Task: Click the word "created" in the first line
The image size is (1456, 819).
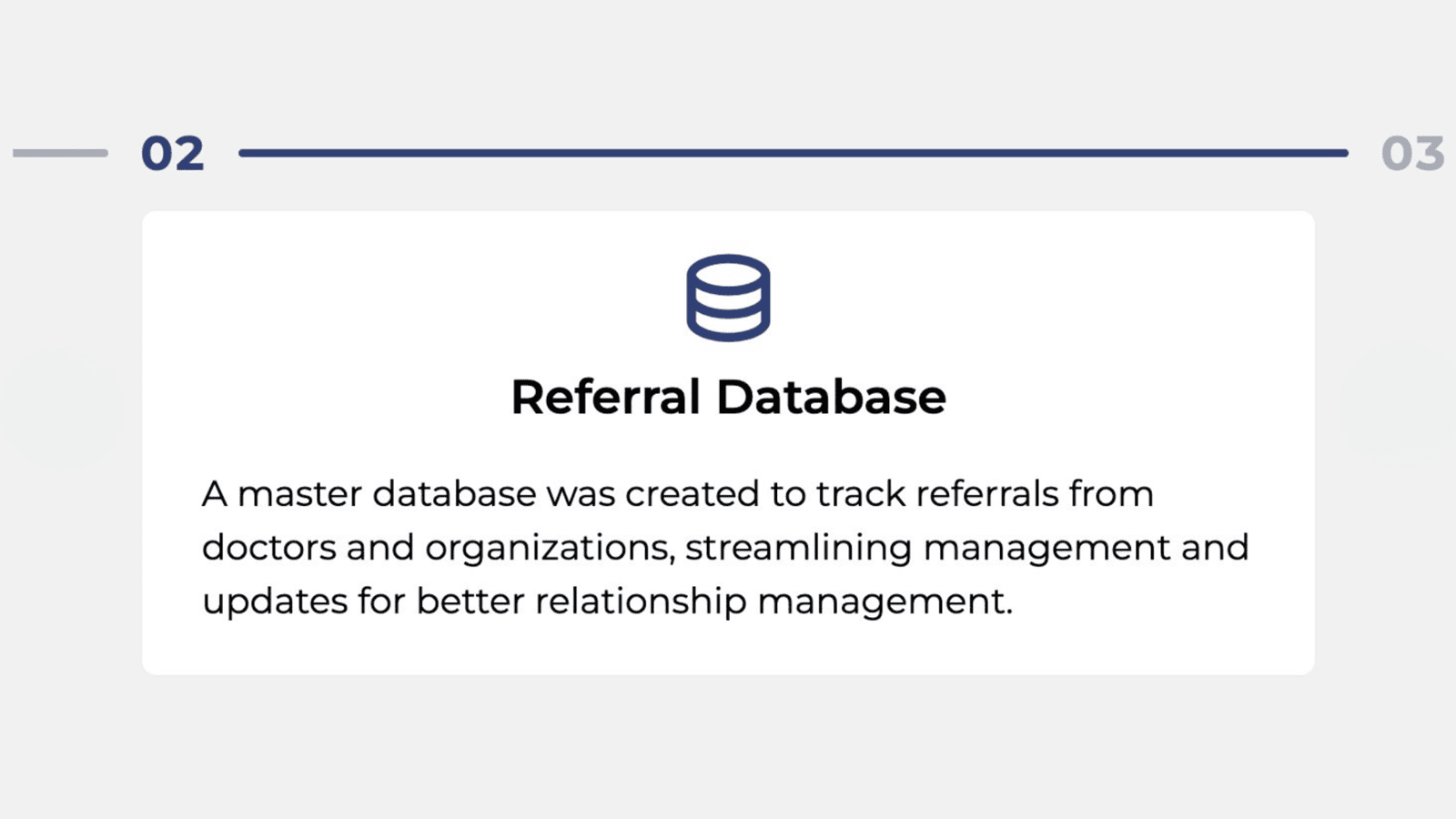Action: (x=693, y=494)
